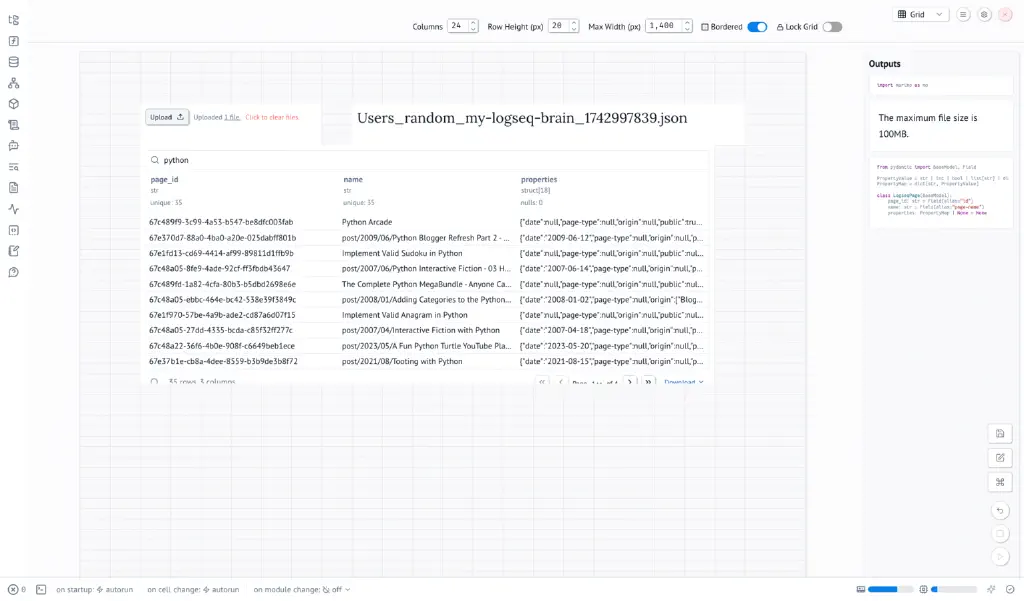Open the scratchpad notebook-pen icon

pyautogui.click(x=14, y=251)
